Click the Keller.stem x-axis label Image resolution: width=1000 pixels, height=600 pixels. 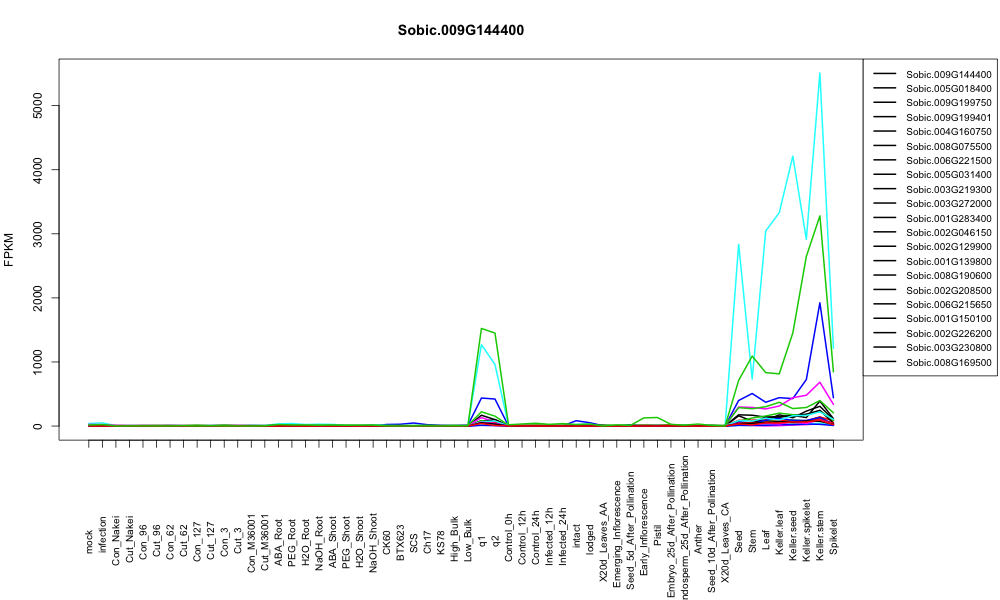(x=820, y=530)
